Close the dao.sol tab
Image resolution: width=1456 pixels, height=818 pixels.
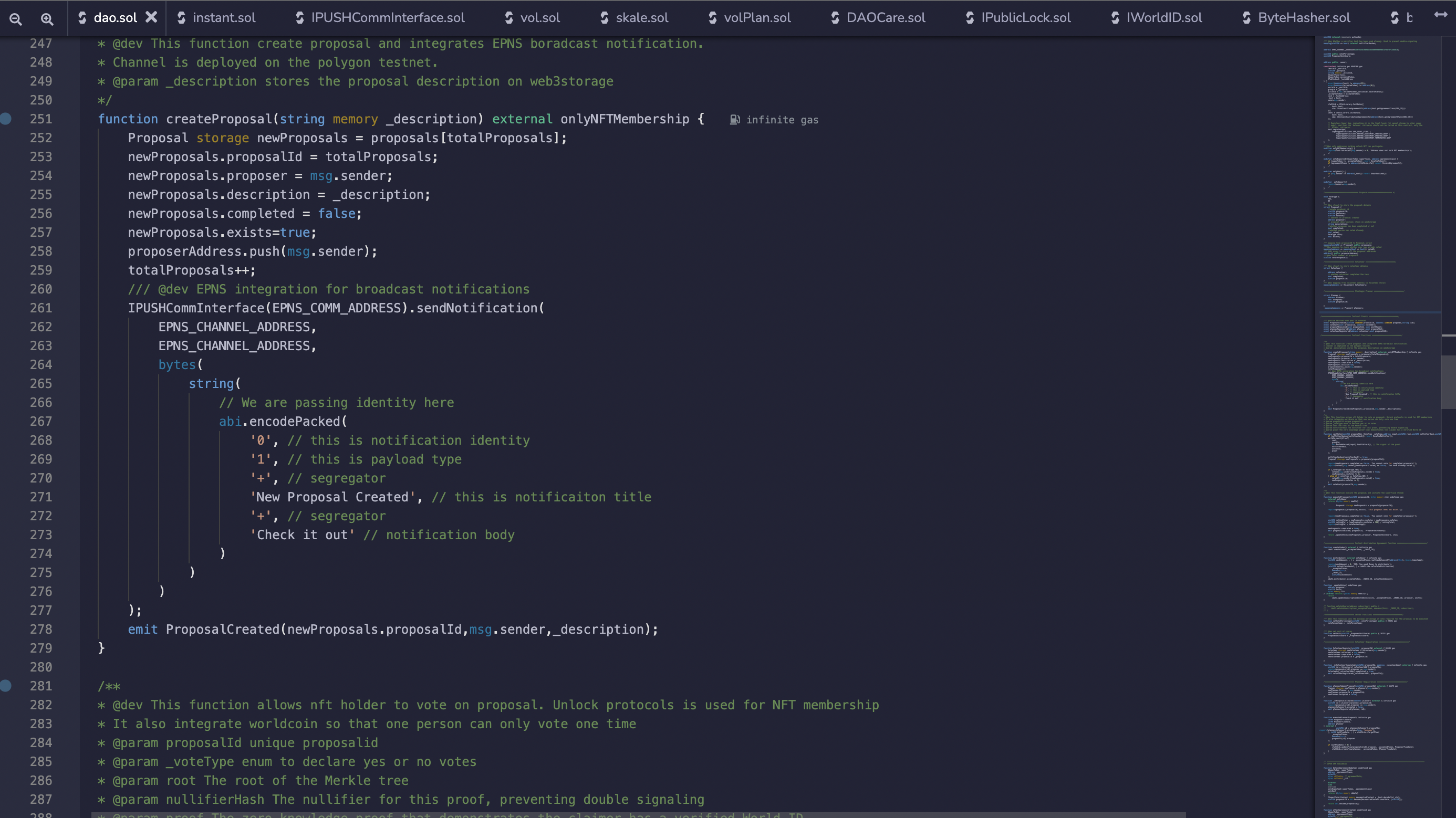pos(151,17)
